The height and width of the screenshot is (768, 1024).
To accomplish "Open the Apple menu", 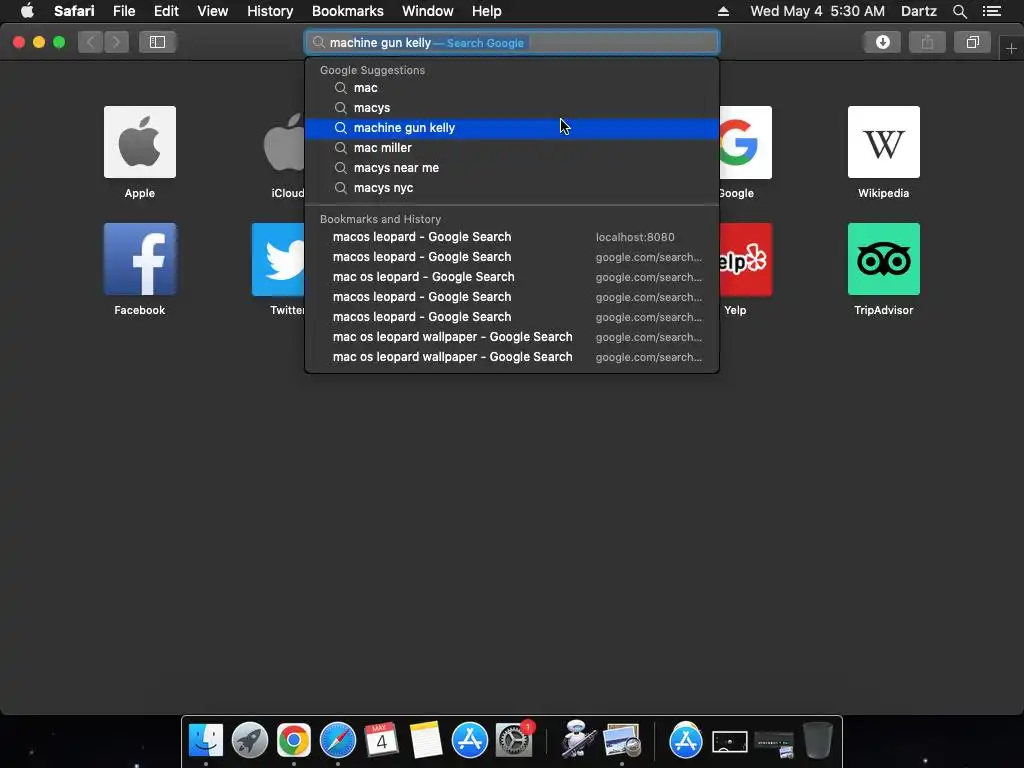I will click(27, 11).
